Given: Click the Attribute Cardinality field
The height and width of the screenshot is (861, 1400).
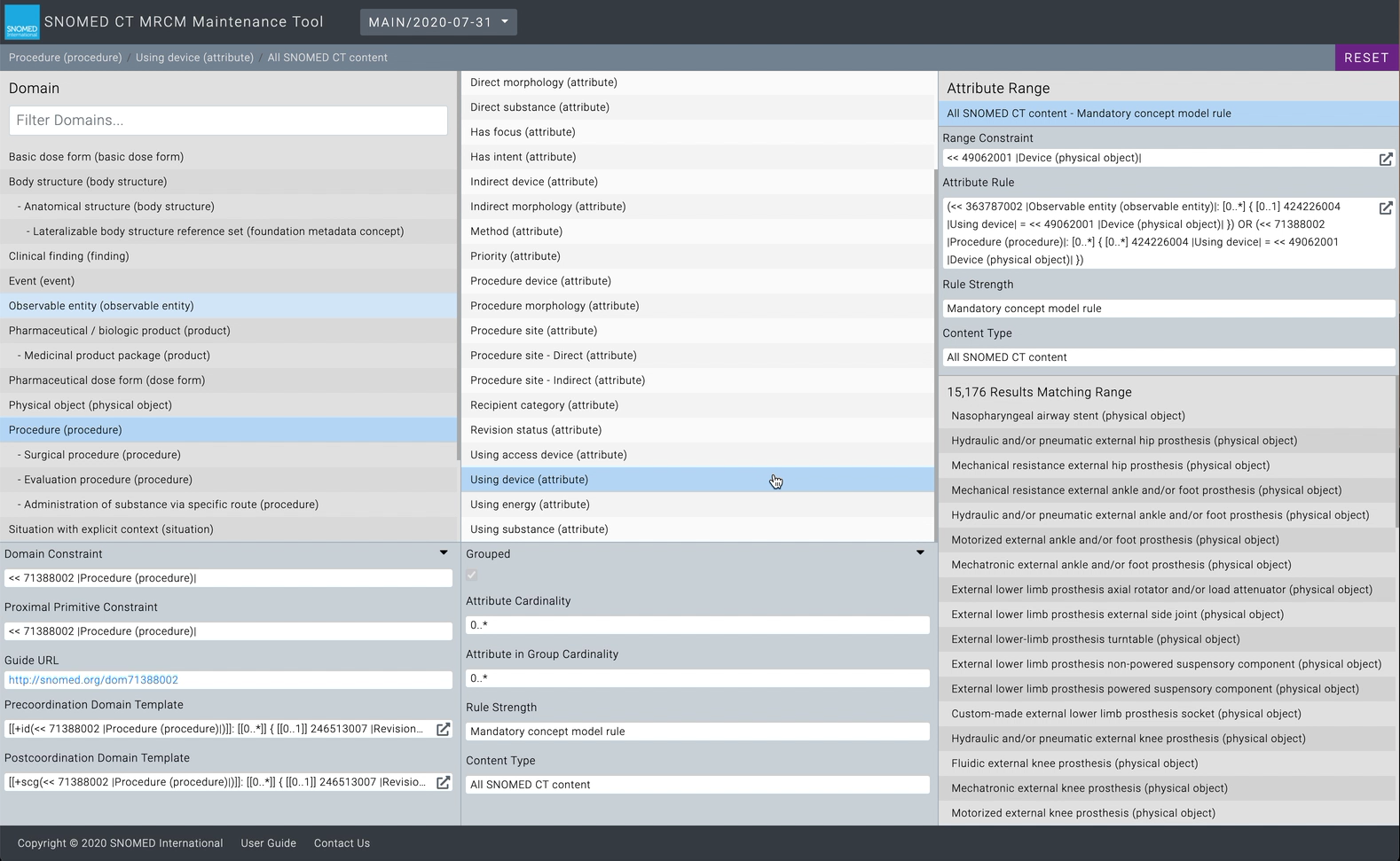Looking at the screenshot, I should (x=697, y=625).
